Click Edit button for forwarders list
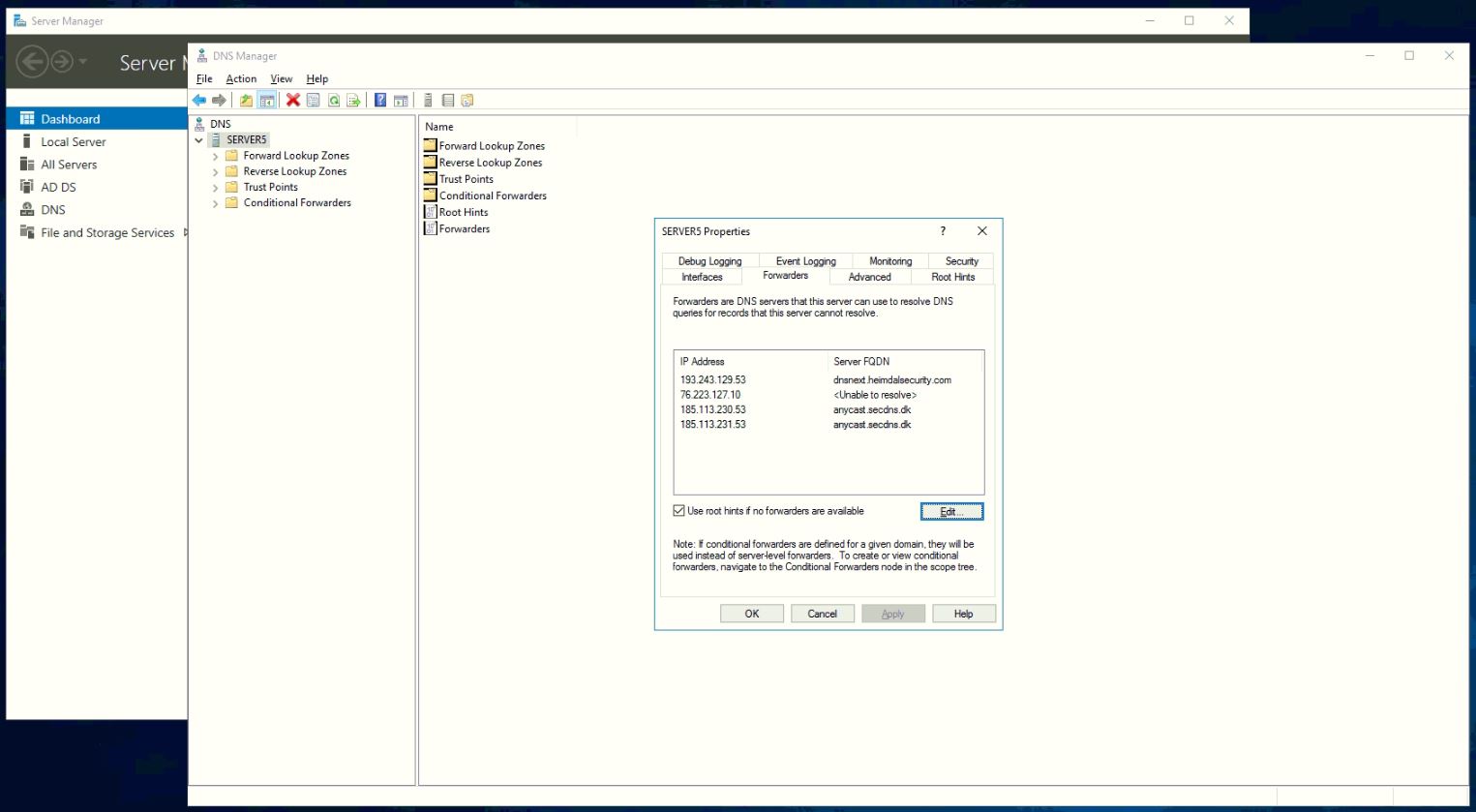 point(951,512)
